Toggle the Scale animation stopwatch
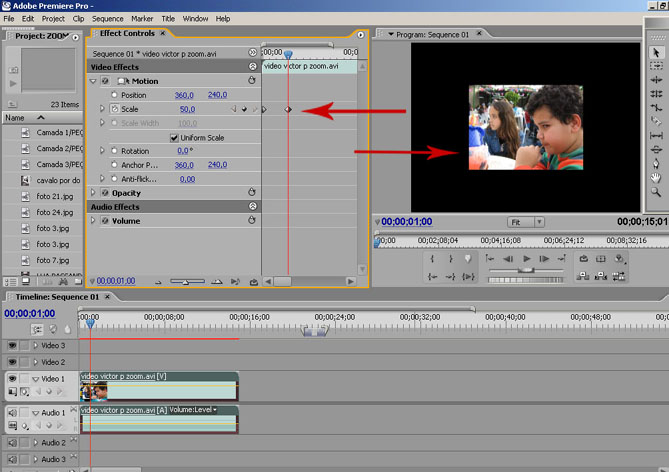Viewport: 669px width, 472px height. 115,109
